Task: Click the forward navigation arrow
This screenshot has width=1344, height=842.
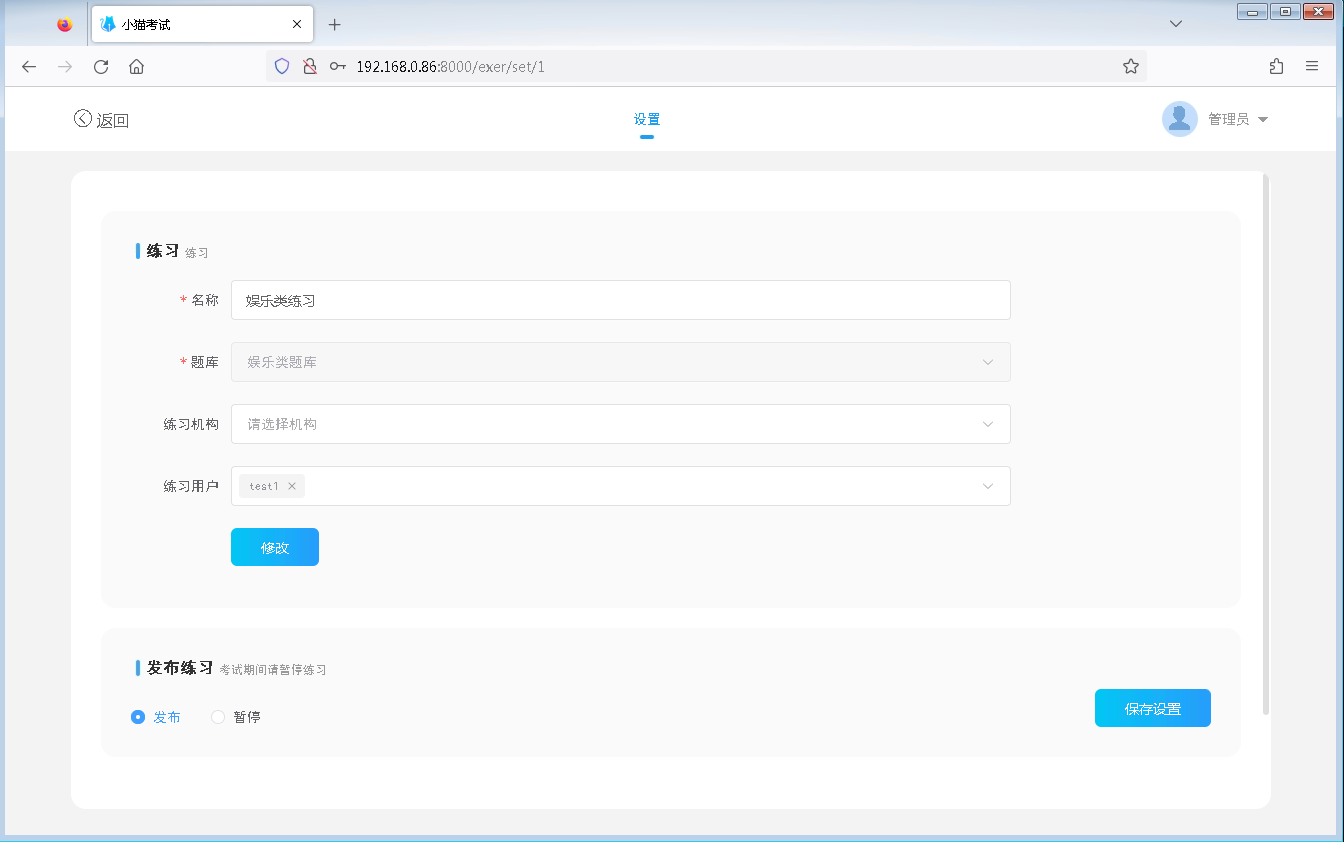Action: (65, 67)
